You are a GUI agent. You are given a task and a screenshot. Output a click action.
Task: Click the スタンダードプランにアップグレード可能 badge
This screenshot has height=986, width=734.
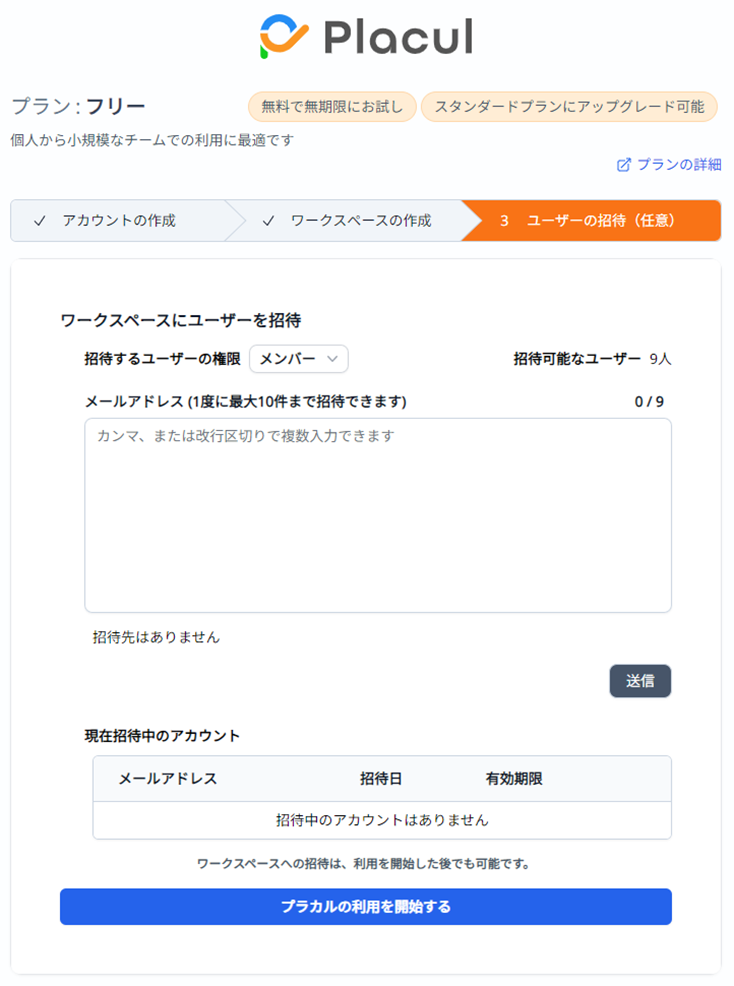tap(569, 107)
